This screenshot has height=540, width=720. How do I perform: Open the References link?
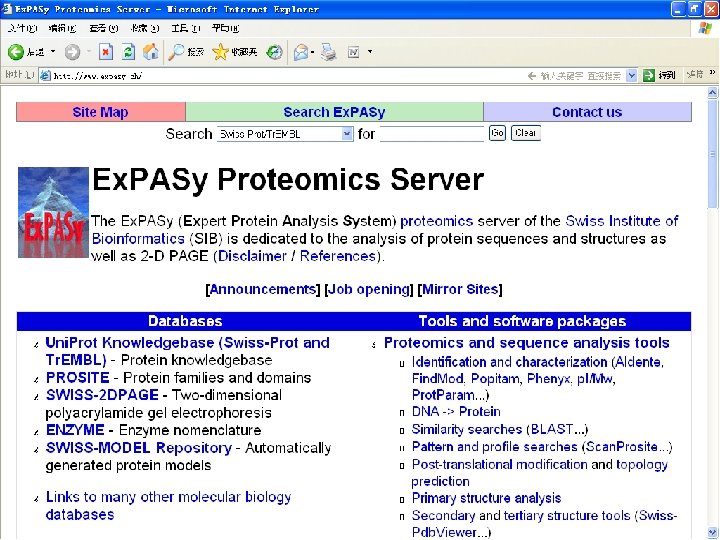coord(338,256)
